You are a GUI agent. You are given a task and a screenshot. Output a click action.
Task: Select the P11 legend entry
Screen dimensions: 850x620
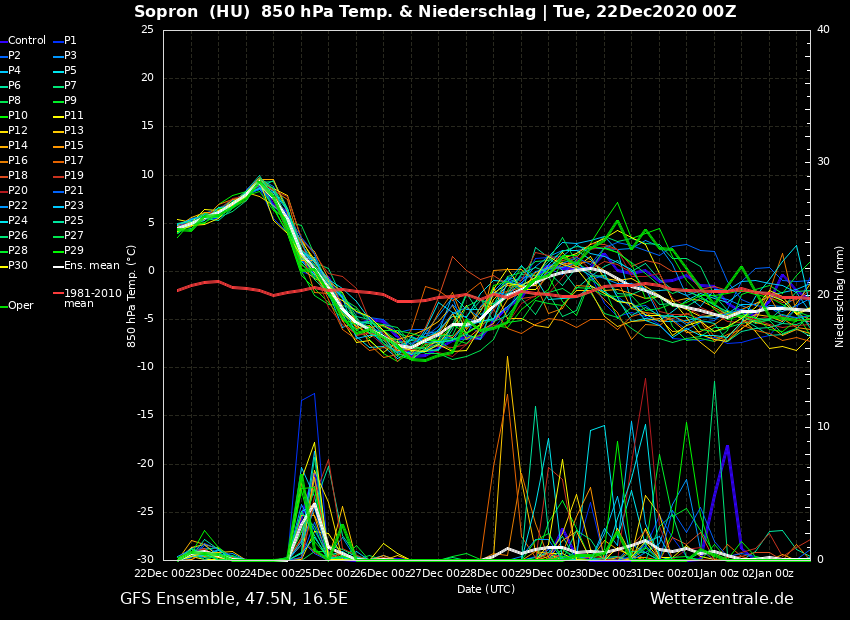[x=73, y=116]
